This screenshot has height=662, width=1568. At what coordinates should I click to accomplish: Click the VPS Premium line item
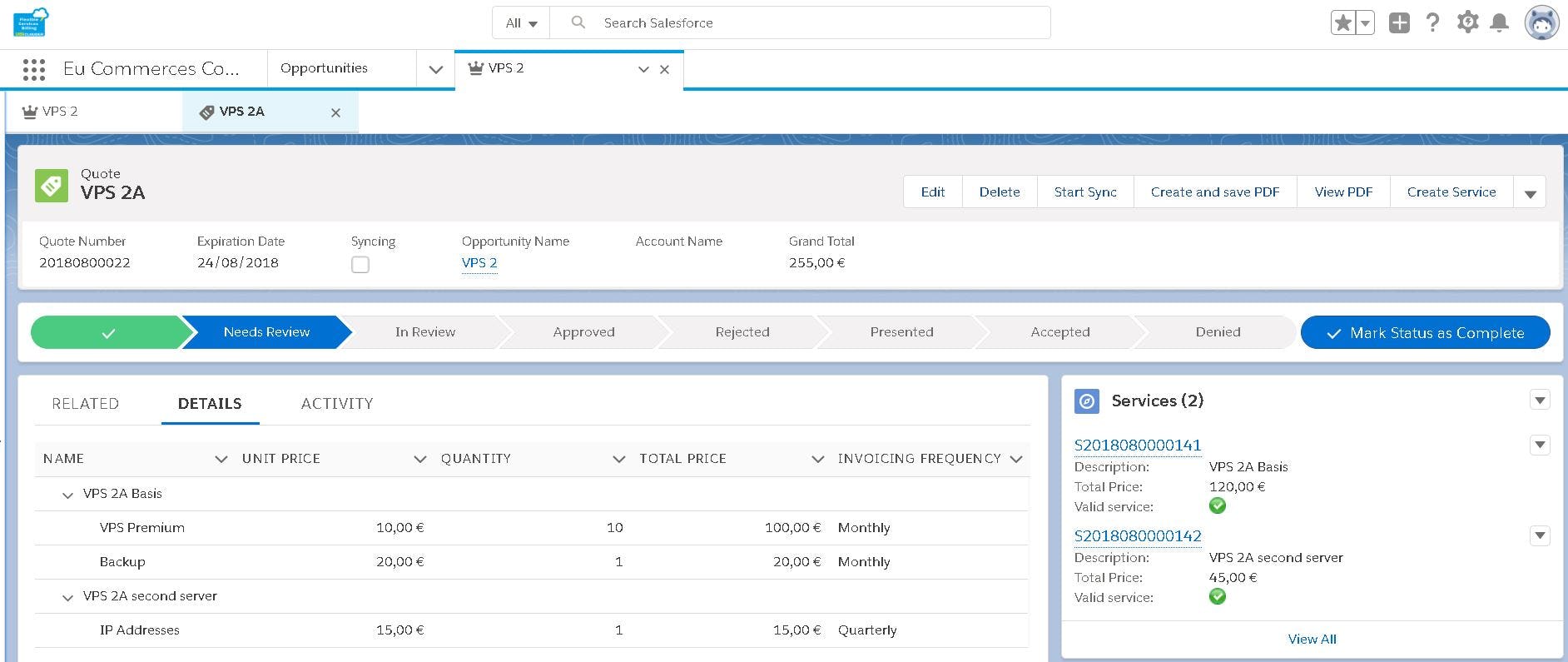click(x=142, y=528)
